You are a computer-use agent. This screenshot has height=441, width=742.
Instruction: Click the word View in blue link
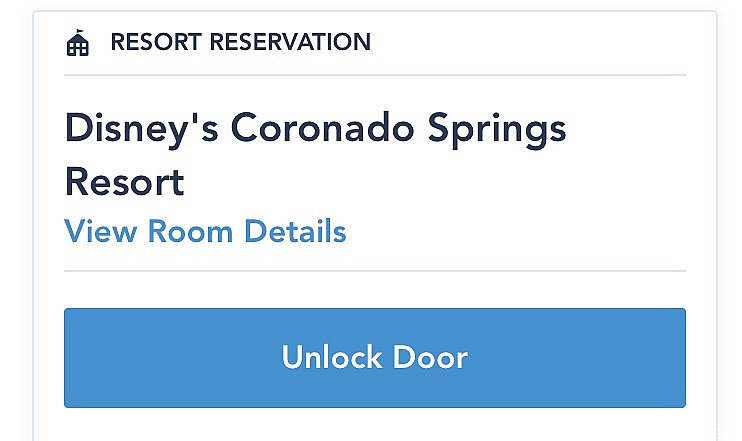(x=101, y=231)
